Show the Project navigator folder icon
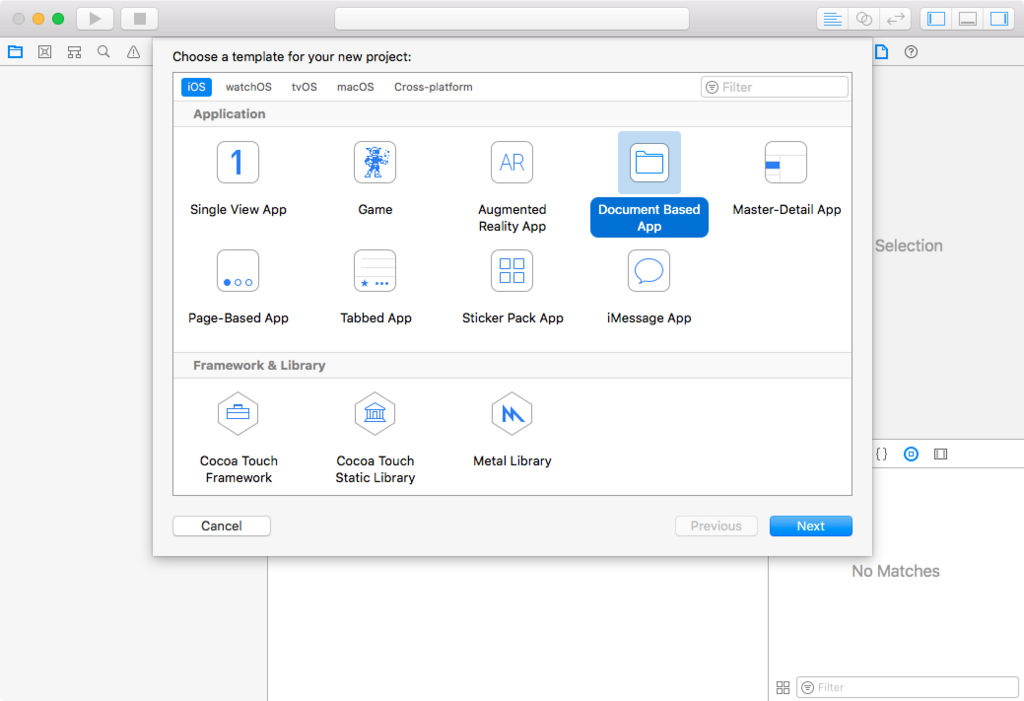Screen dimensions: 1024x701 click(x=16, y=52)
